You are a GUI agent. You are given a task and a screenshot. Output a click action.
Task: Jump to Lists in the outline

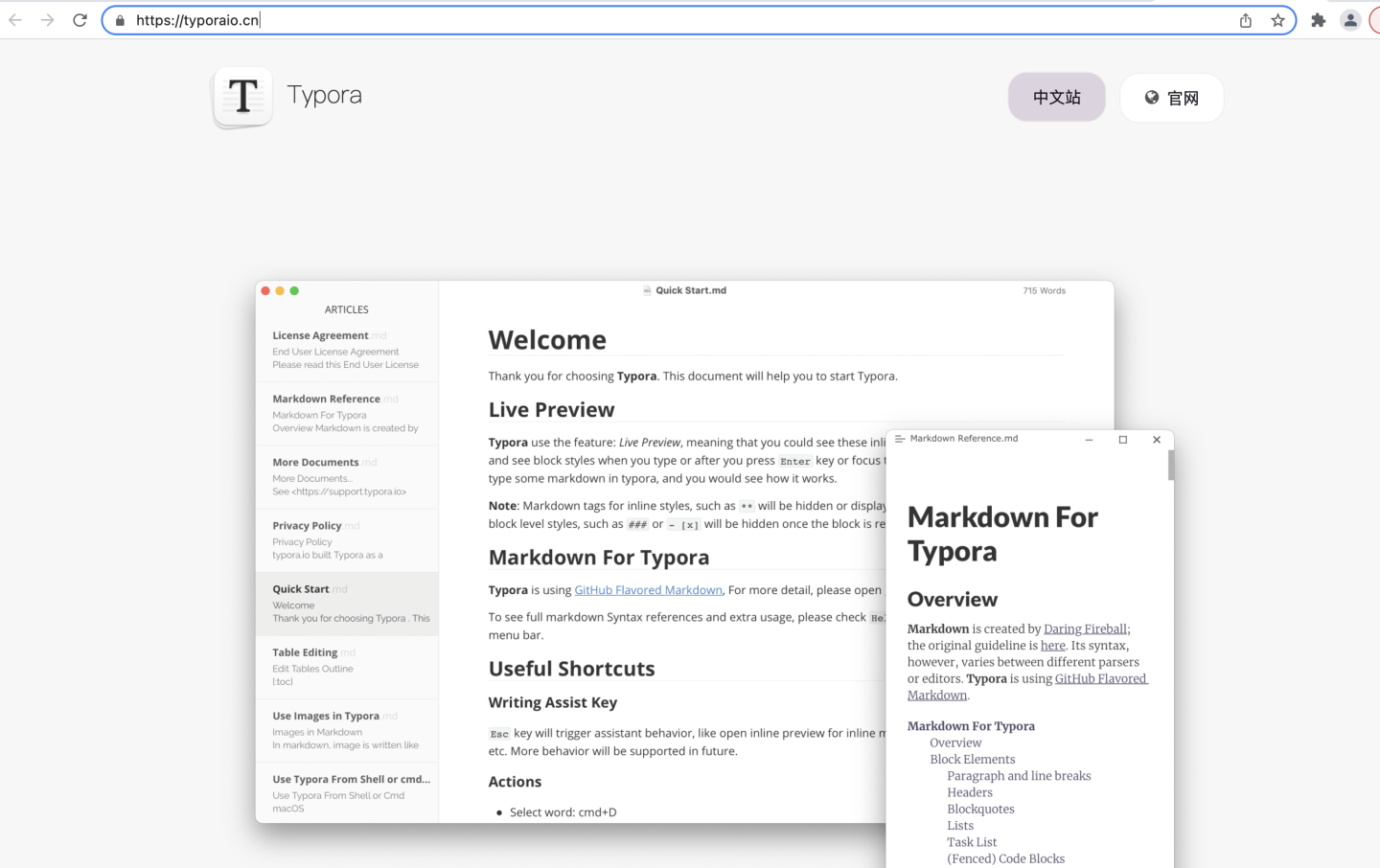click(960, 826)
